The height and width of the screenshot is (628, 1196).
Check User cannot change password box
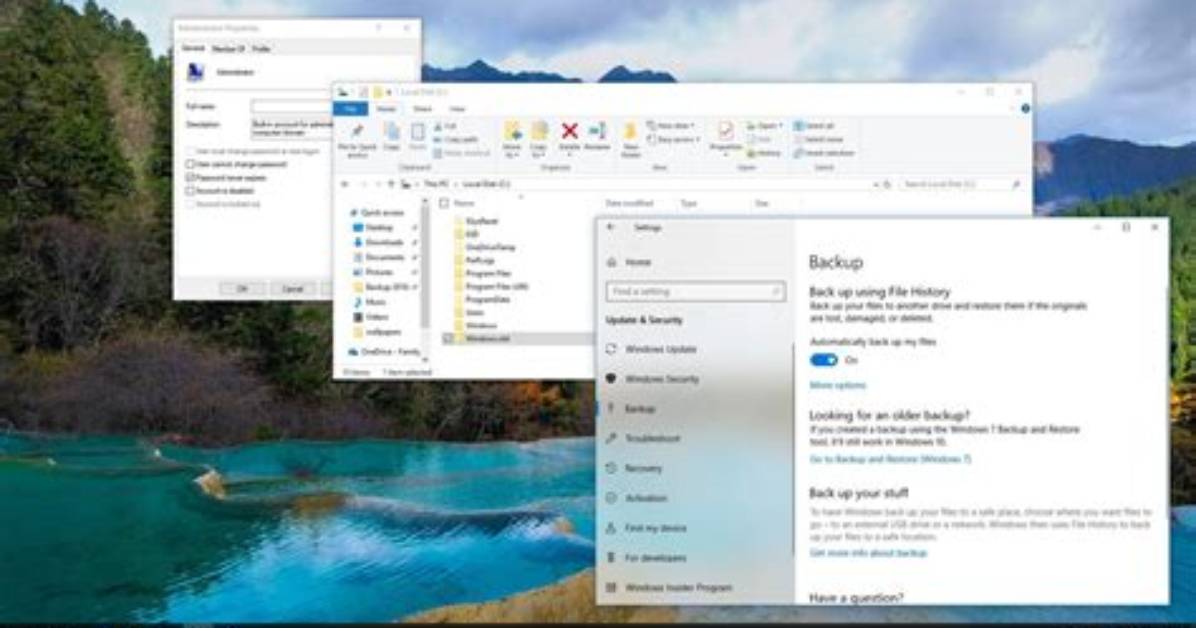point(191,164)
